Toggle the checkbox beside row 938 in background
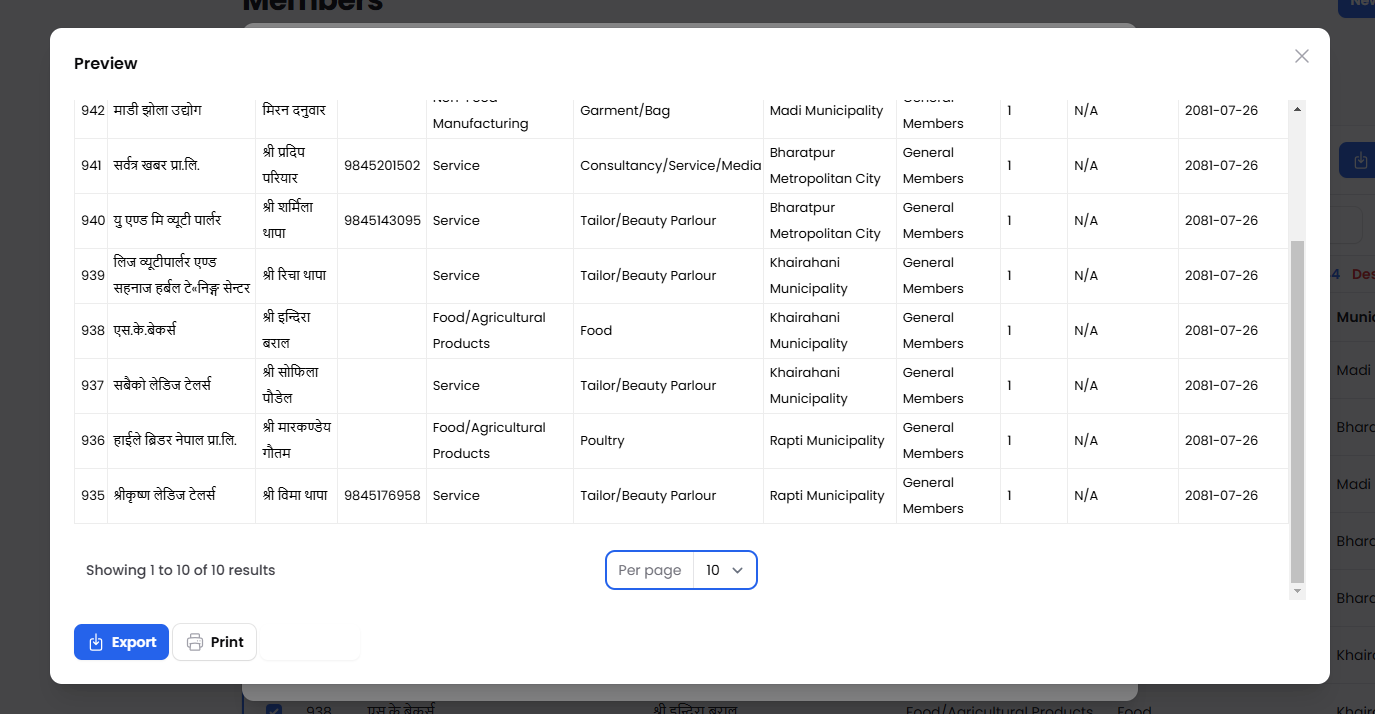This screenshot has width=1375, height=714. tap(273, 709)
